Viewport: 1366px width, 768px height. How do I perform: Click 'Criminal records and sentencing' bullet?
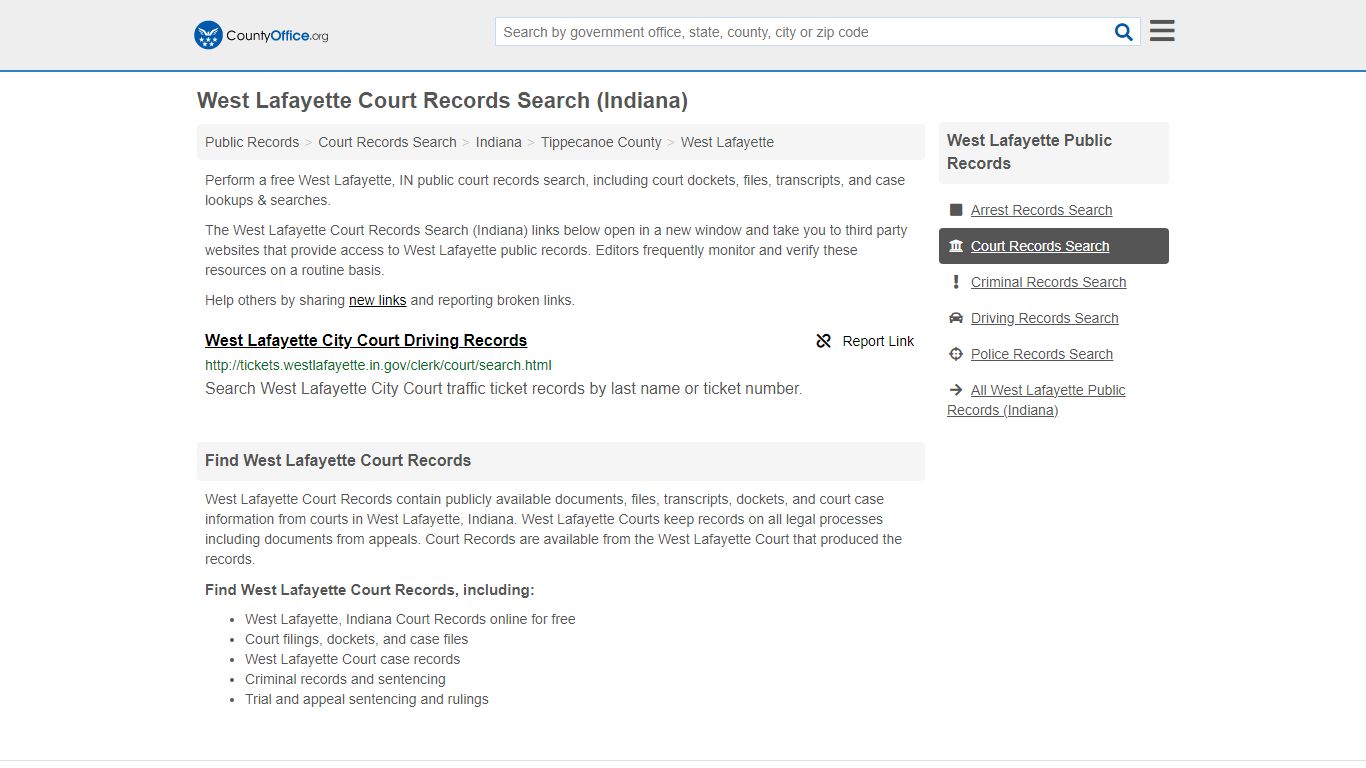click(345, 679)
